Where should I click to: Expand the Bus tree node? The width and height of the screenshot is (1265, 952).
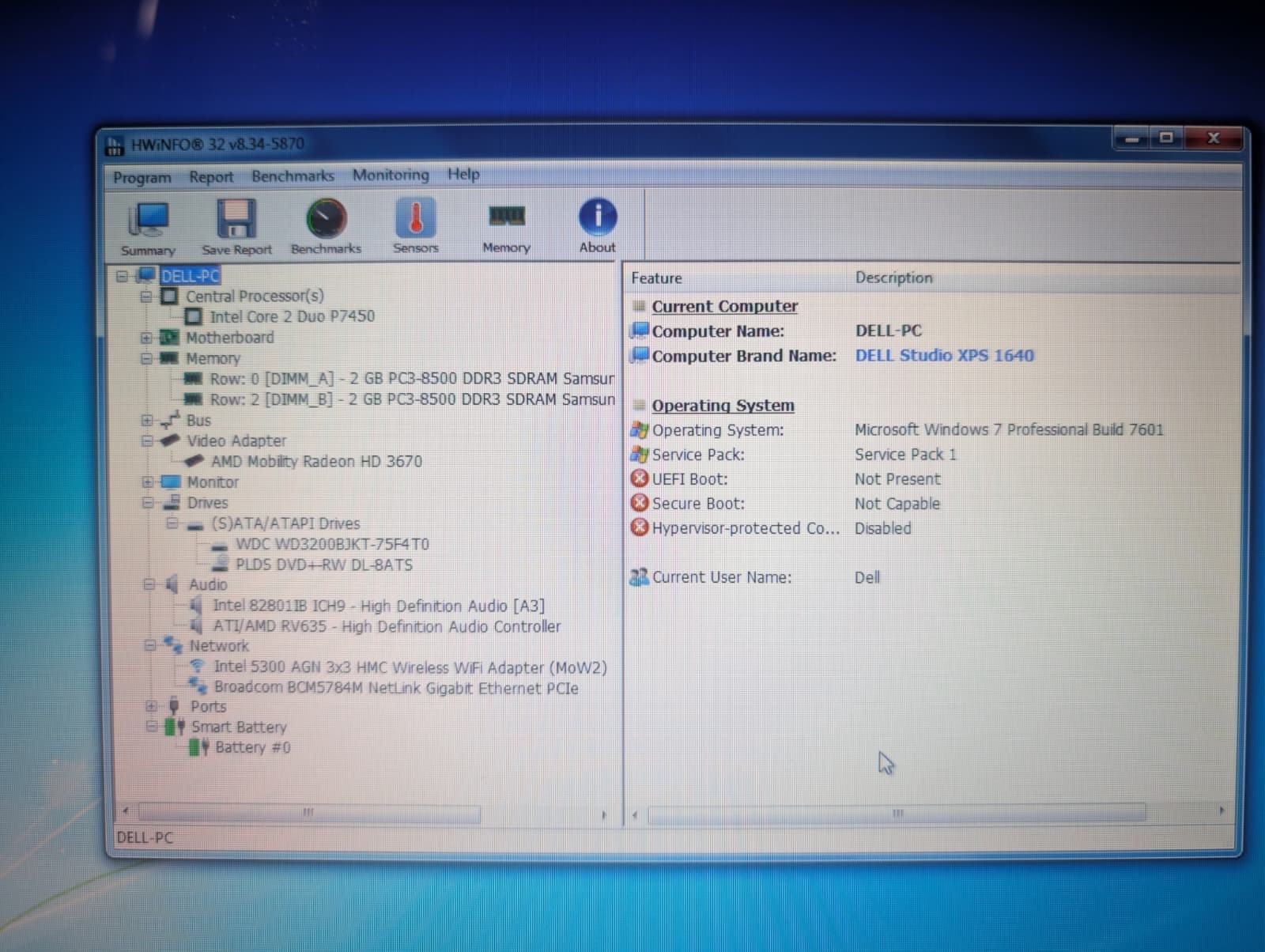[147, 421]
